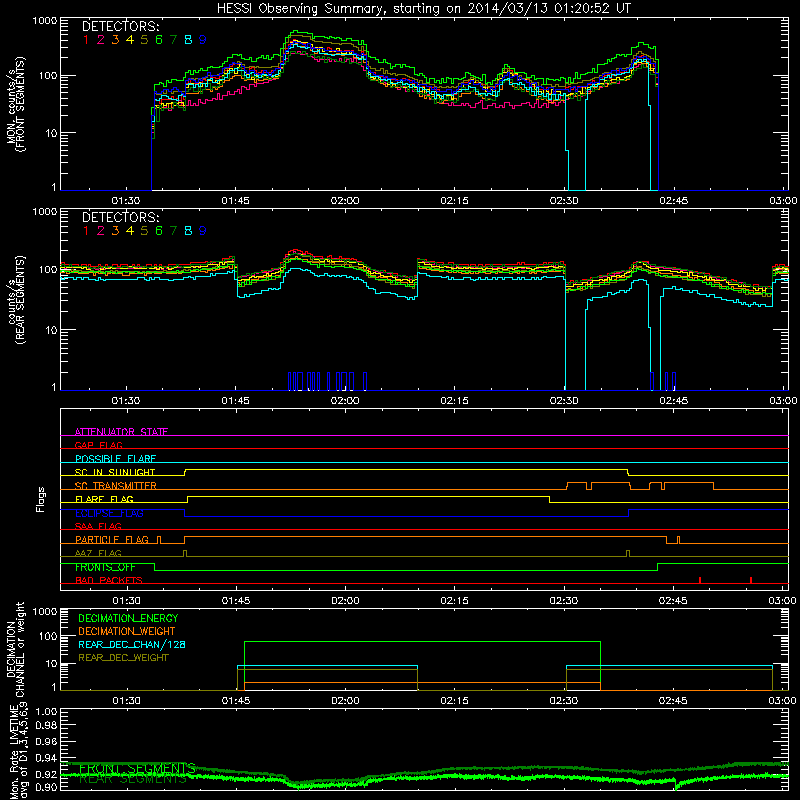The height and width of the screenshot is (800, 800).
Task: Click the AAZ FLAG label
Action: (x=98, y=553)
